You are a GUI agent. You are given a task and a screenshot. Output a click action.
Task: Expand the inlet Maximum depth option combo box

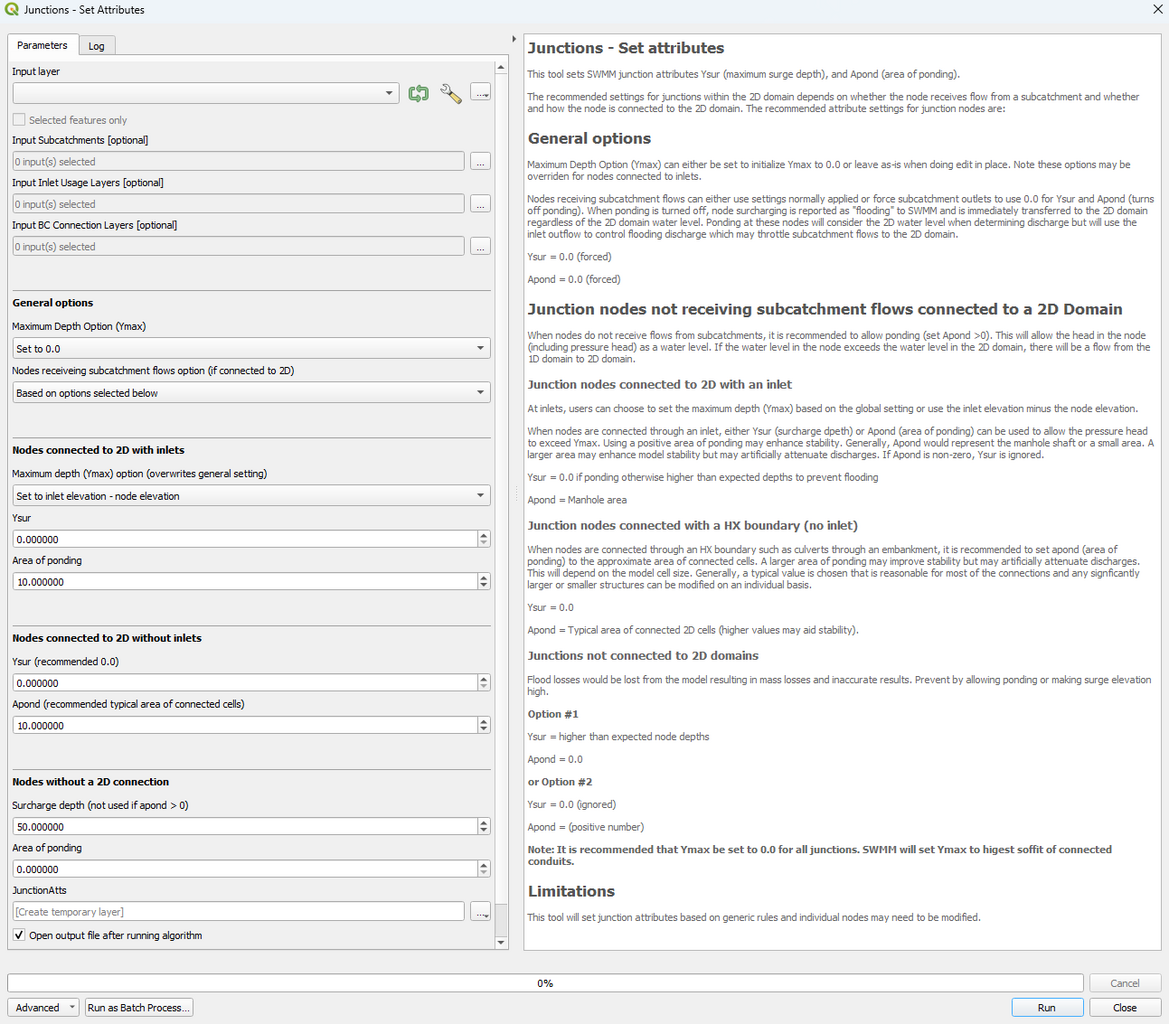[x=251, y=496]
